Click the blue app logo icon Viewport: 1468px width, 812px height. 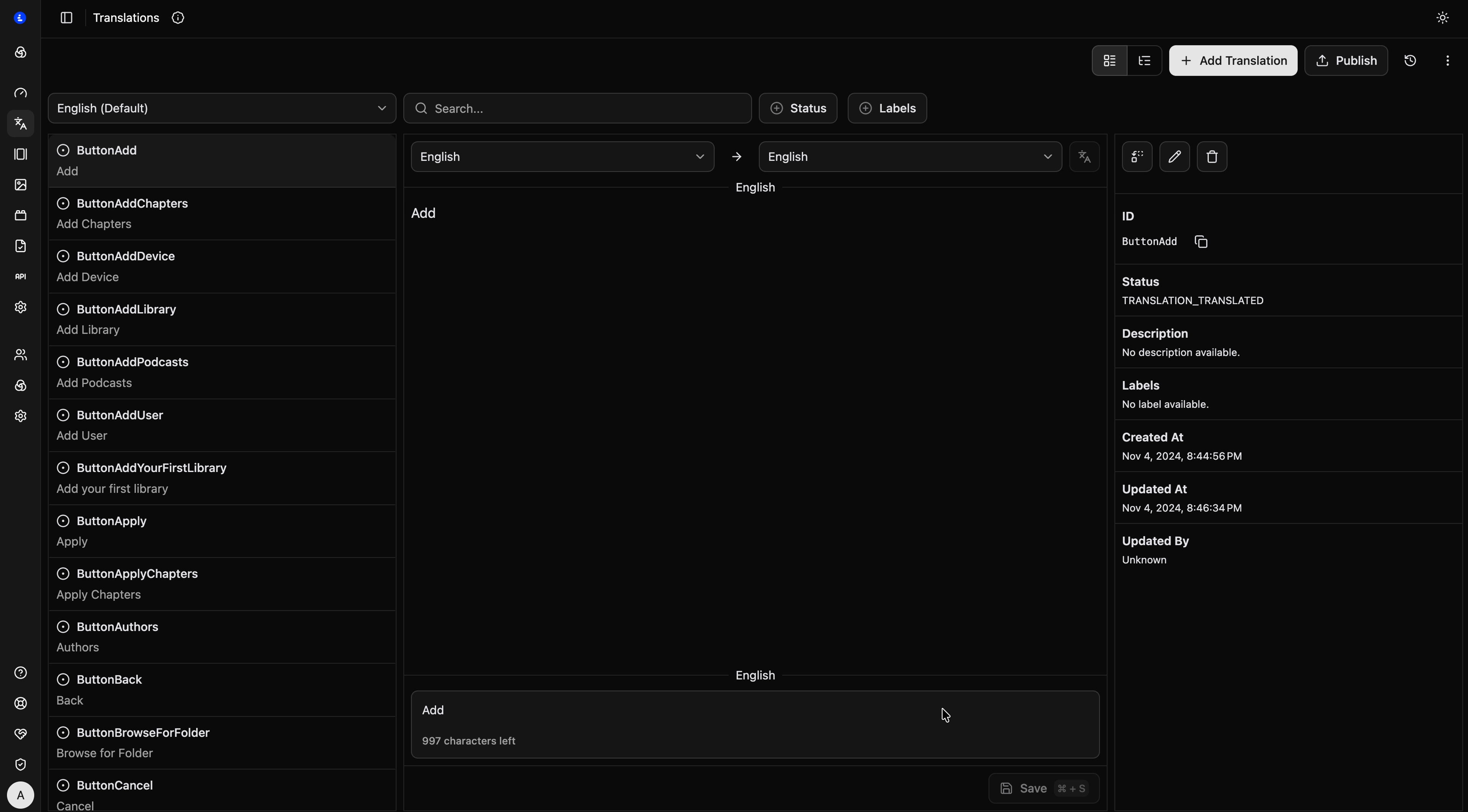coord(20,18)
